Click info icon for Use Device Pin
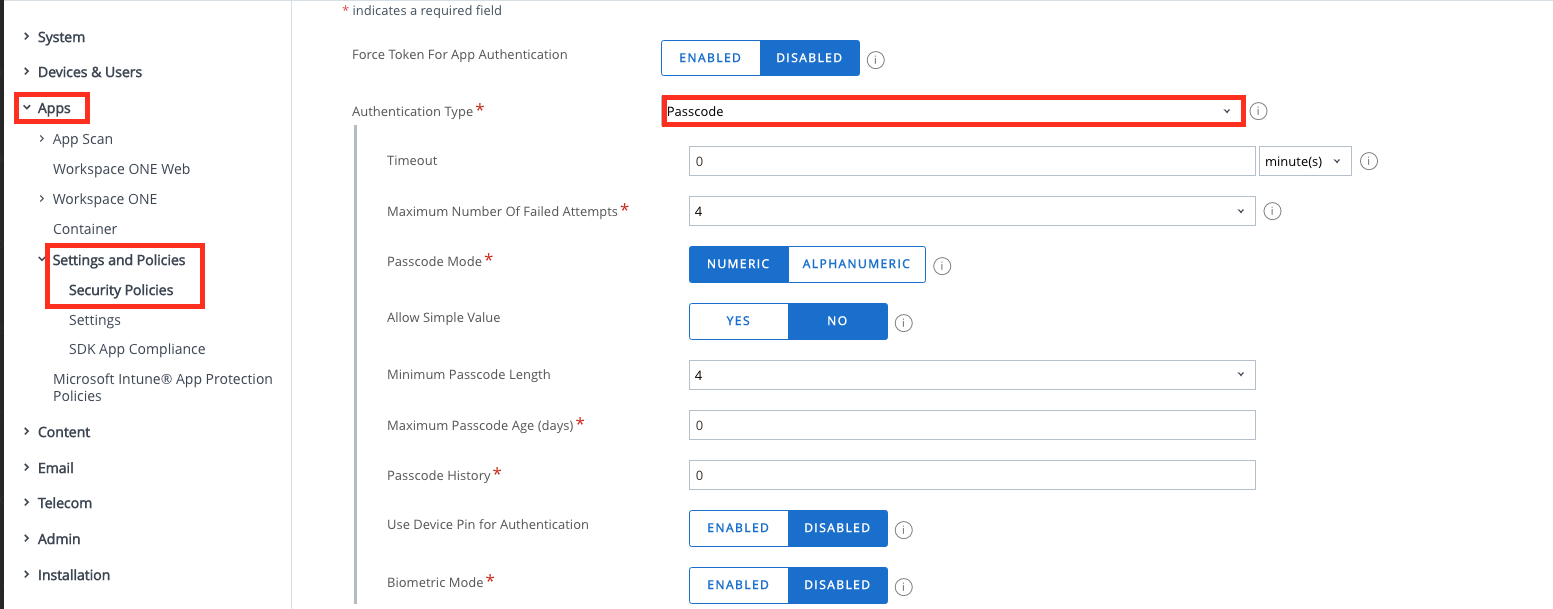 [904, 530]
